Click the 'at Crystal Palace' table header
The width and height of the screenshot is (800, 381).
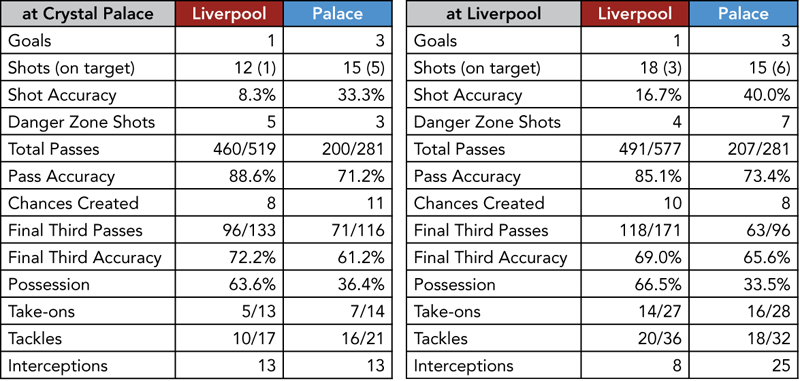coord(88,14)
